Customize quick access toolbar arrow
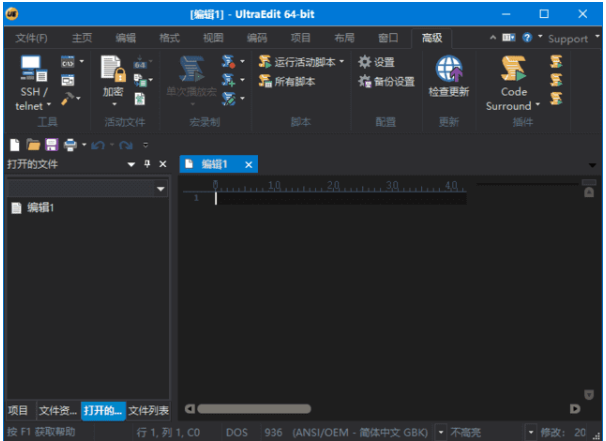Image resolution: width=606 pixels, height=441 pixels. [x=146, y=145]
